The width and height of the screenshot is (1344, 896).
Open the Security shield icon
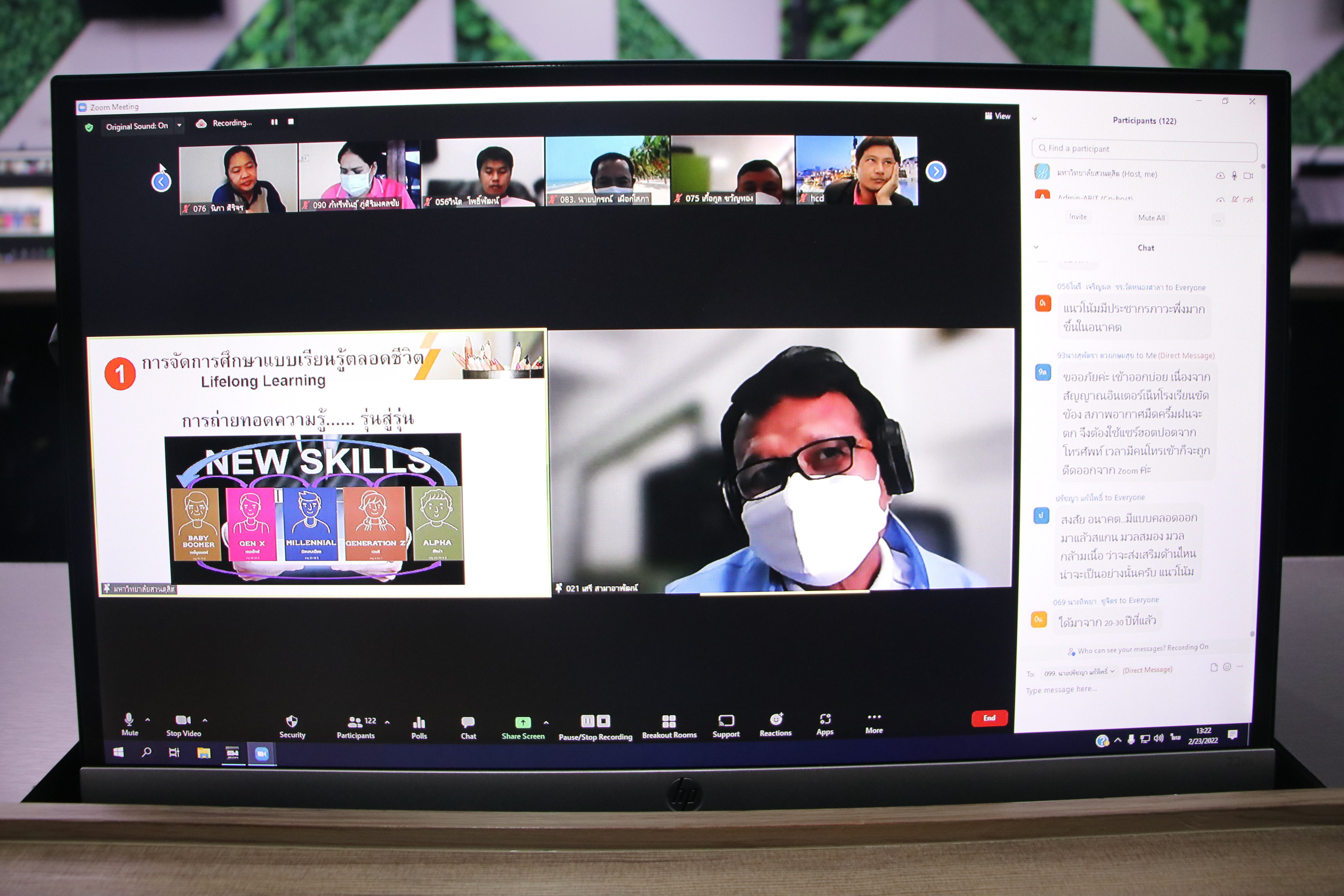(x=292, y=721)
